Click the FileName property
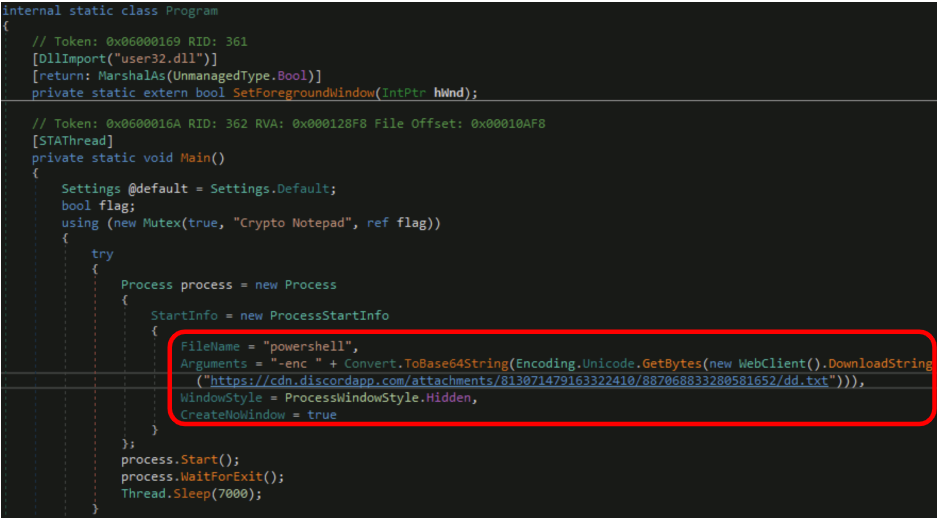This screenshot has height=519, width=937. [x=210, y=346]
